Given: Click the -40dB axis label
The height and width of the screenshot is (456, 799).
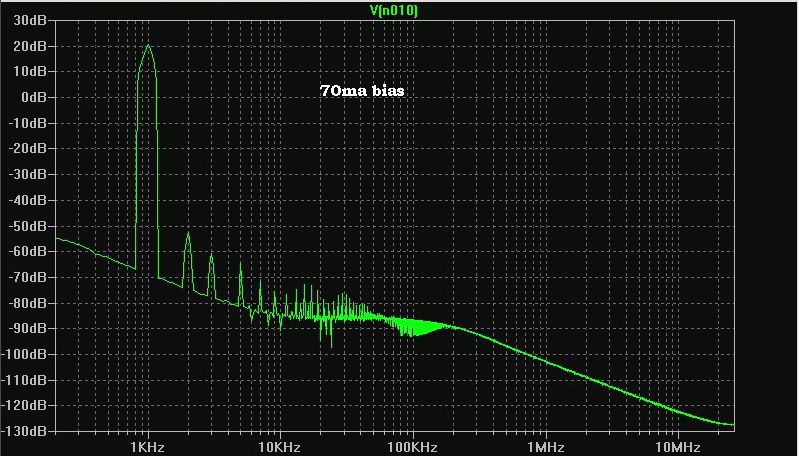Looking at the screenshot, I should coord(28,200).
